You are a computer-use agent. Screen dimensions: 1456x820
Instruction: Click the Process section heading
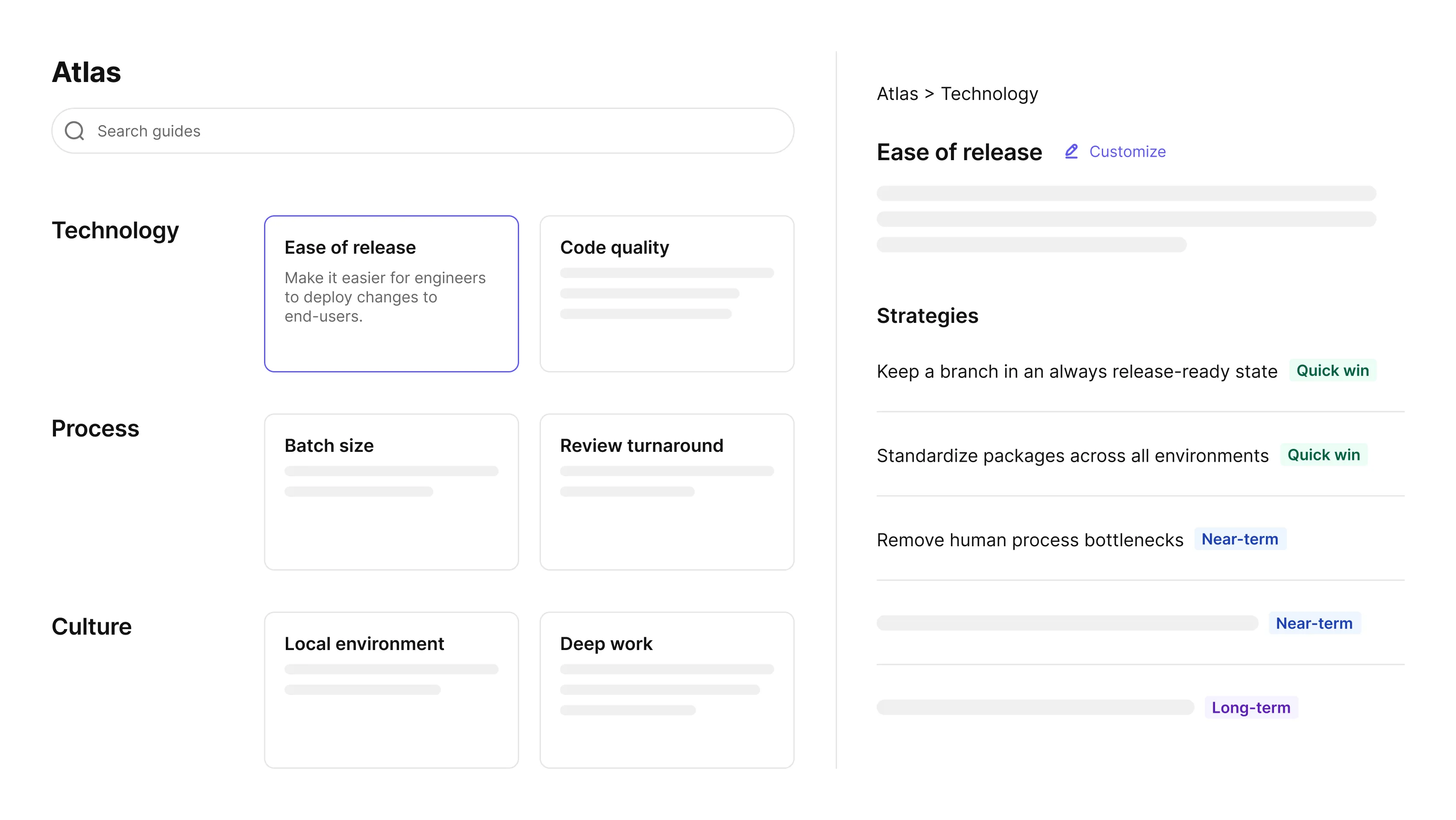(95, 428)
